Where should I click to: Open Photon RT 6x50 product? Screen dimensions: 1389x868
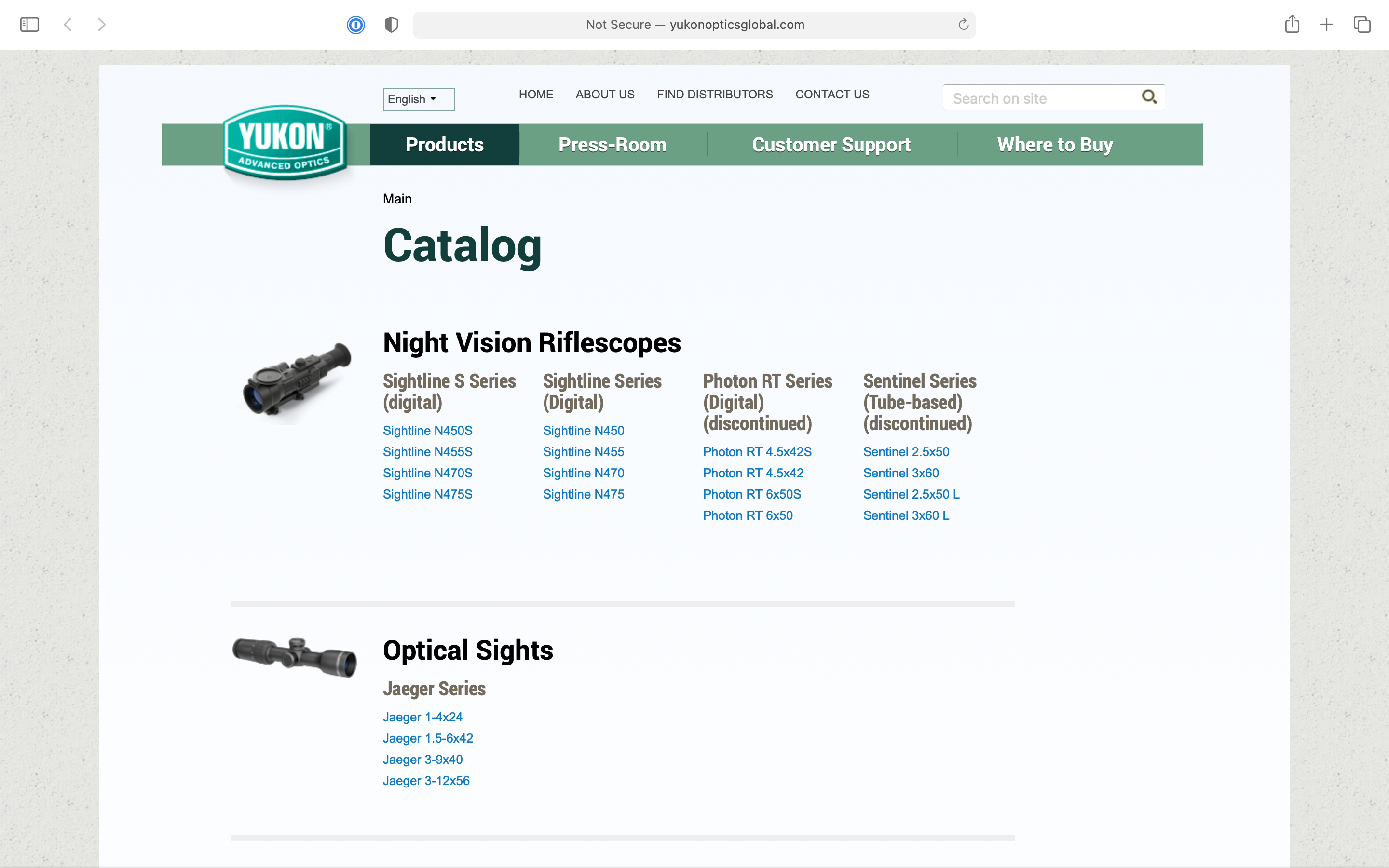pos(748,515)
